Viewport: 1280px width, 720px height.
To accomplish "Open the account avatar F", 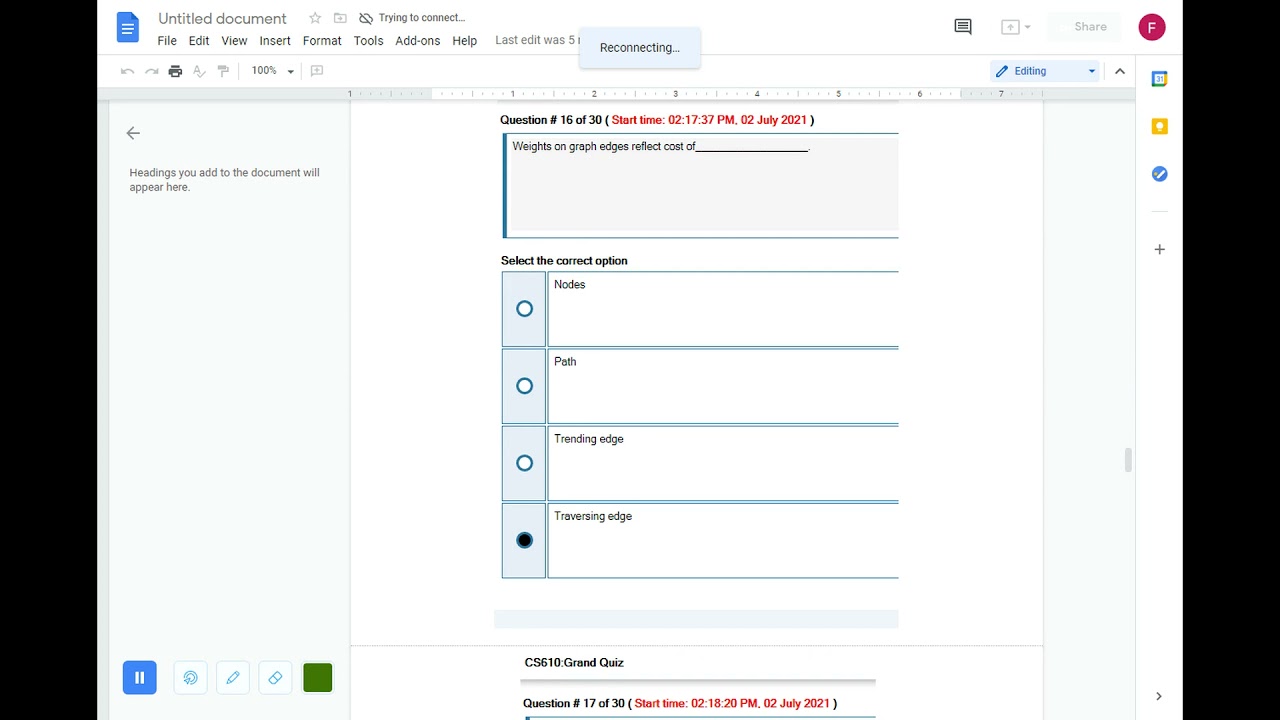I will point(1152,27).
